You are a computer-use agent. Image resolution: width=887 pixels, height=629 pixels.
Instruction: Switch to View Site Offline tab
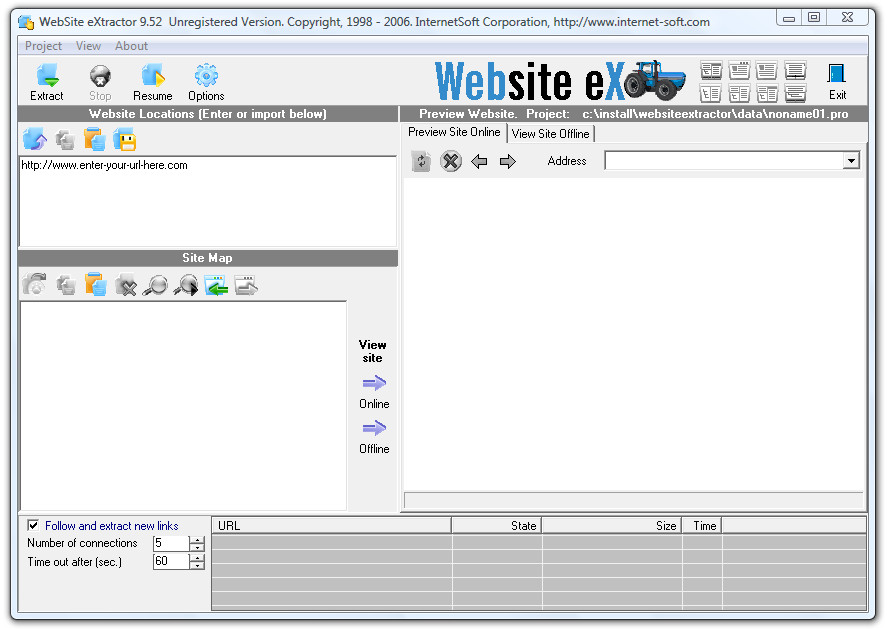(550, 134)
